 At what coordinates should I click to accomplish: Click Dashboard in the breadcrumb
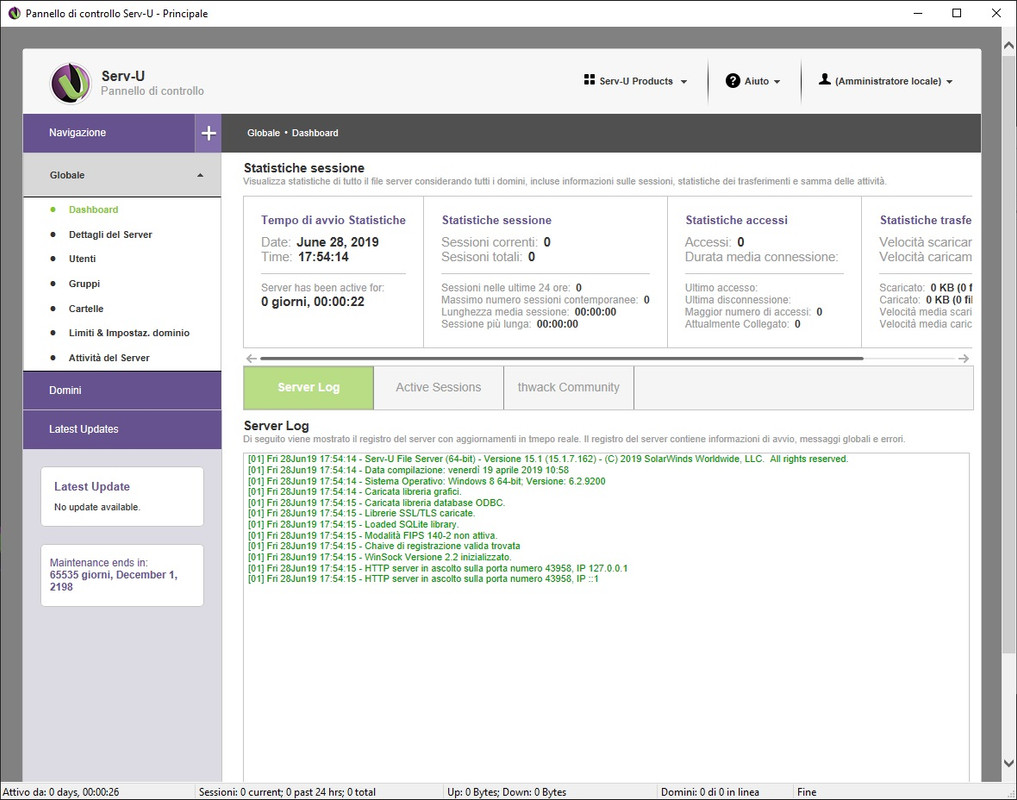315,133
